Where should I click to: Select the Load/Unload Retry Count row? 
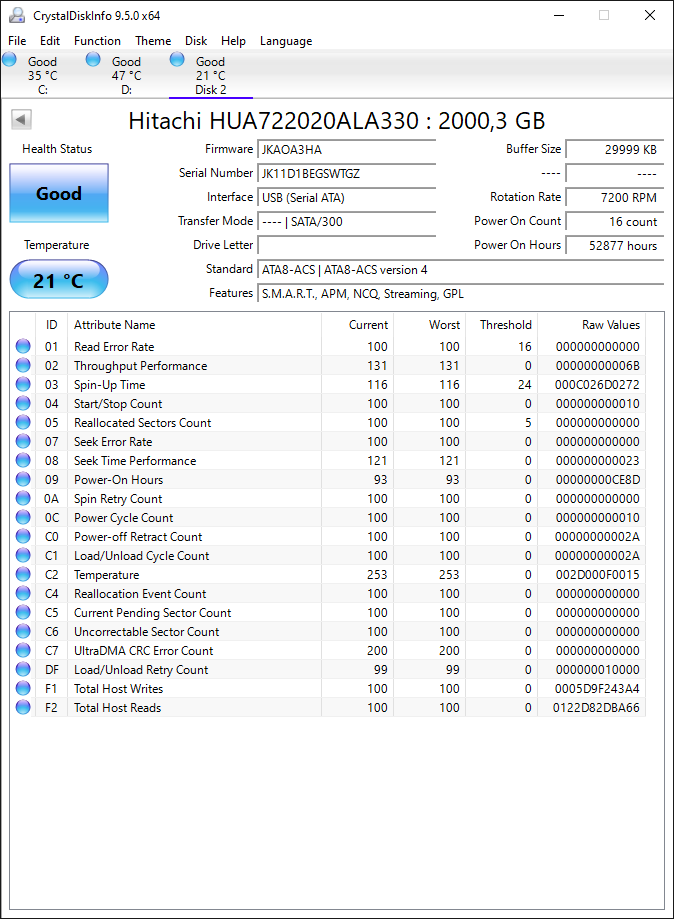(x=328, y=669)
